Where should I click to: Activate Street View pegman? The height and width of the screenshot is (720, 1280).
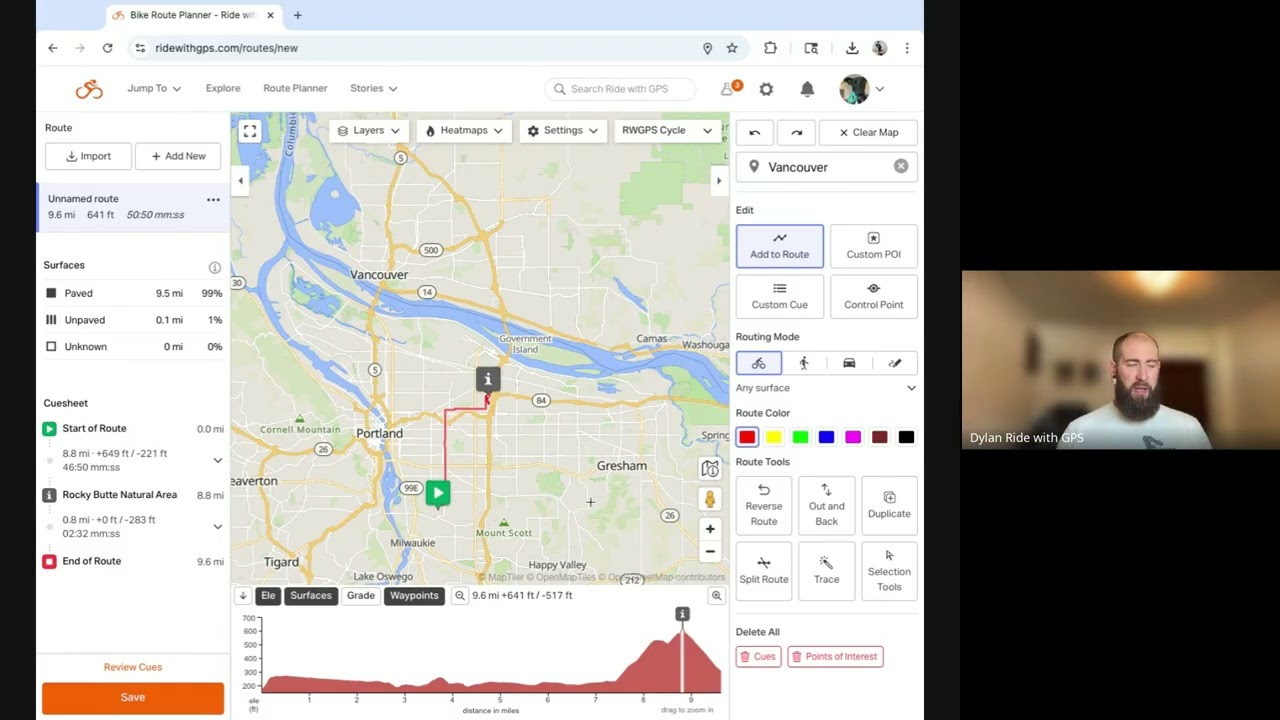(710, 498)
